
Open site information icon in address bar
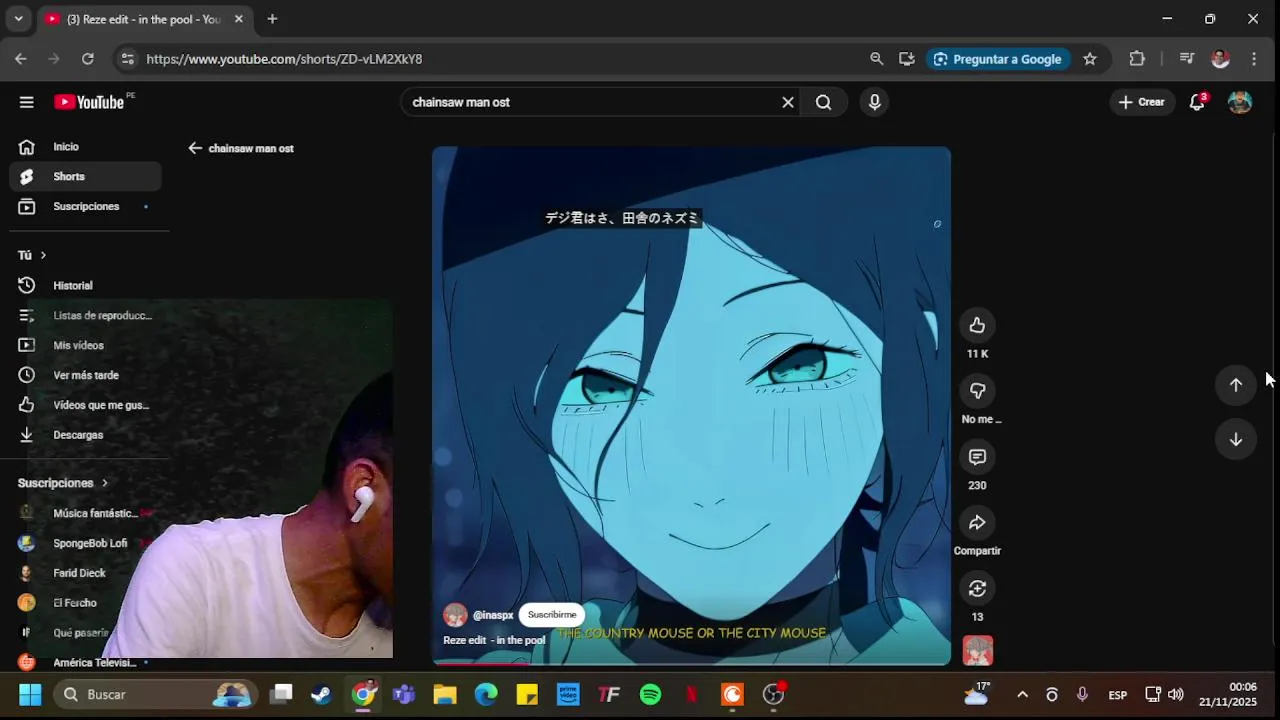click(x=127, y=59)
